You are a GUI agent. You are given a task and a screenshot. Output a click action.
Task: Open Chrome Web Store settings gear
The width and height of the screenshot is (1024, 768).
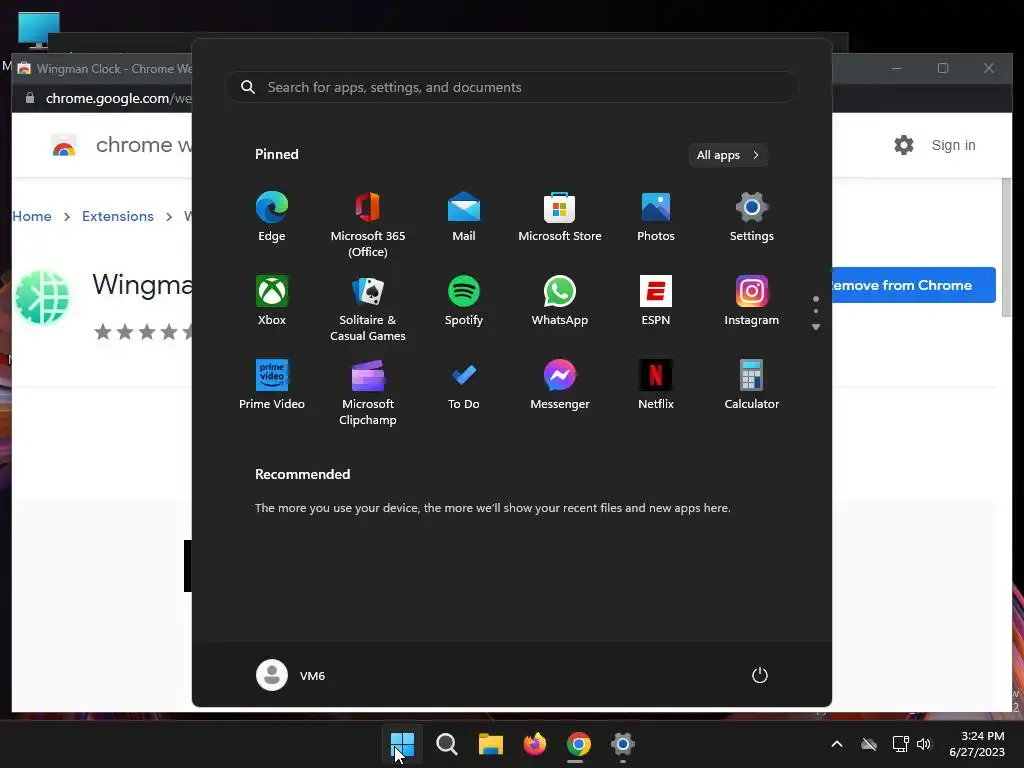tap(904, 145)
